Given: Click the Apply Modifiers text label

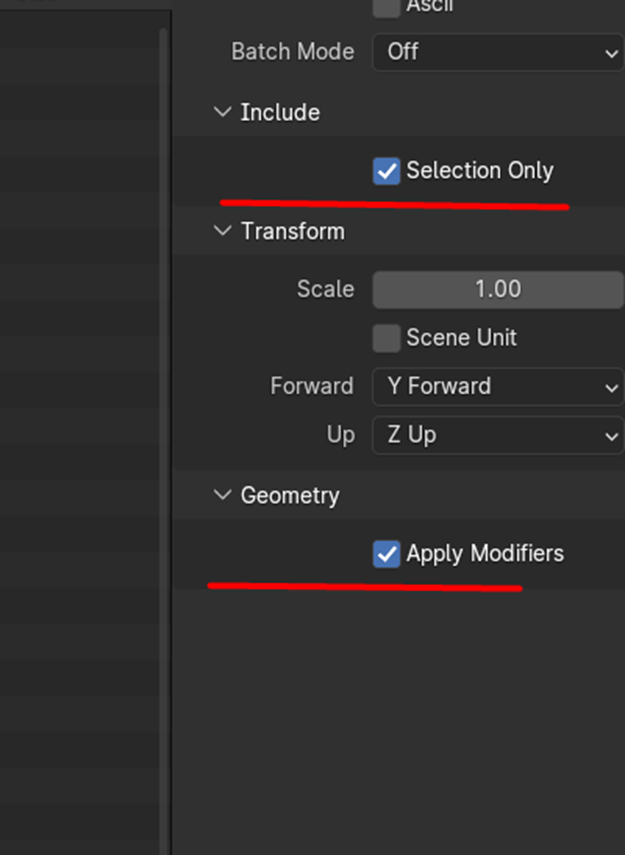Looking at the screenshot, I should [485, 554].
